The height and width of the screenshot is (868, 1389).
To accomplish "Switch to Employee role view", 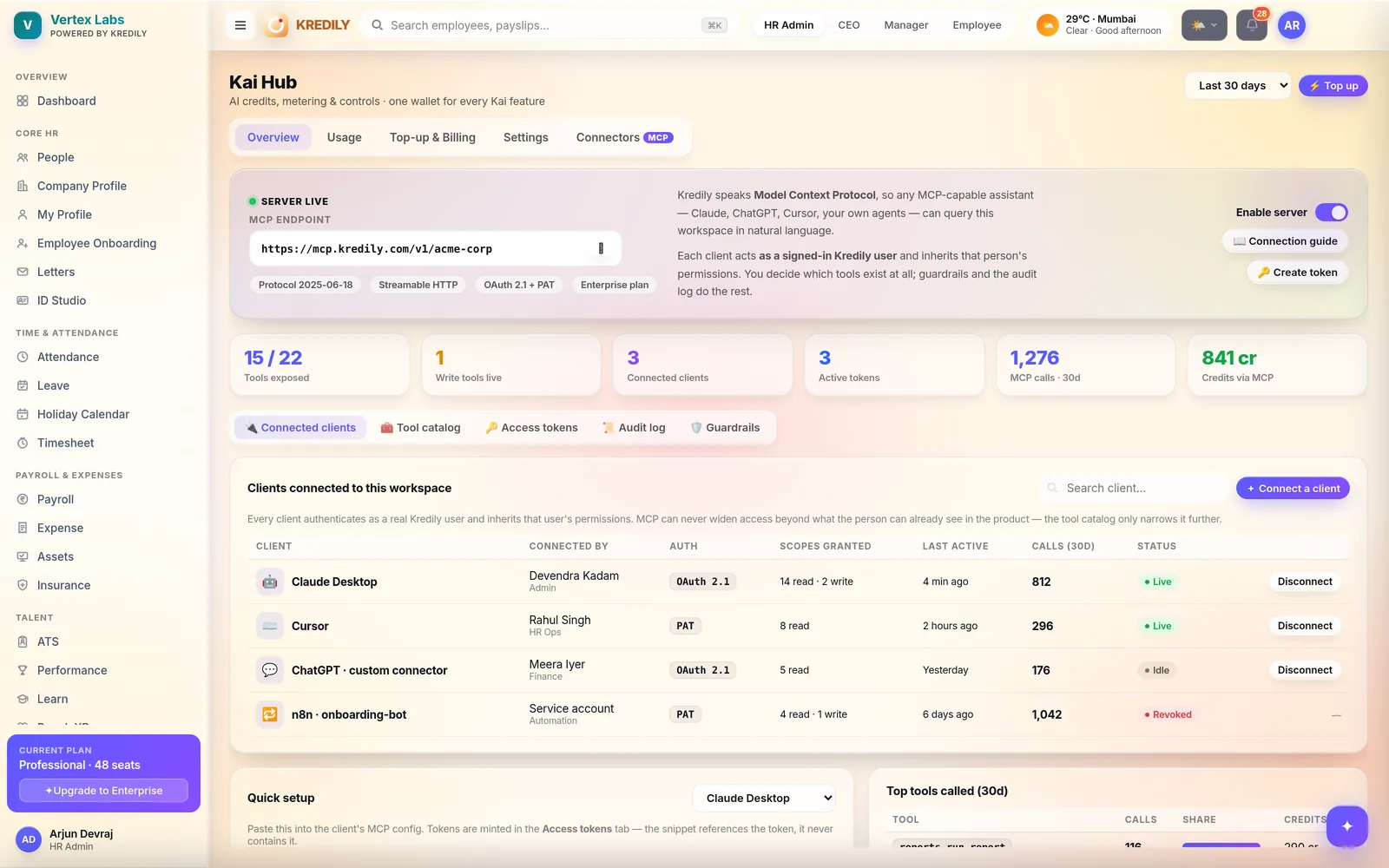I will coord(977,25).
